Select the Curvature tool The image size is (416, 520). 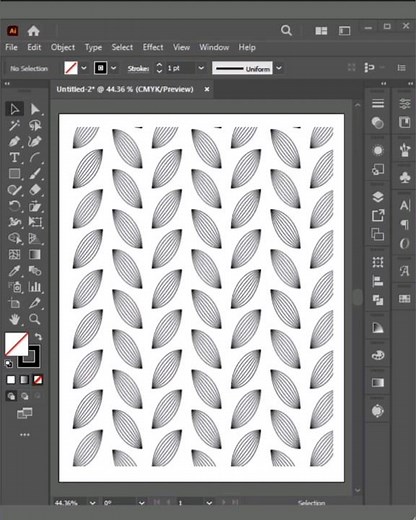[x=35, y=141]
